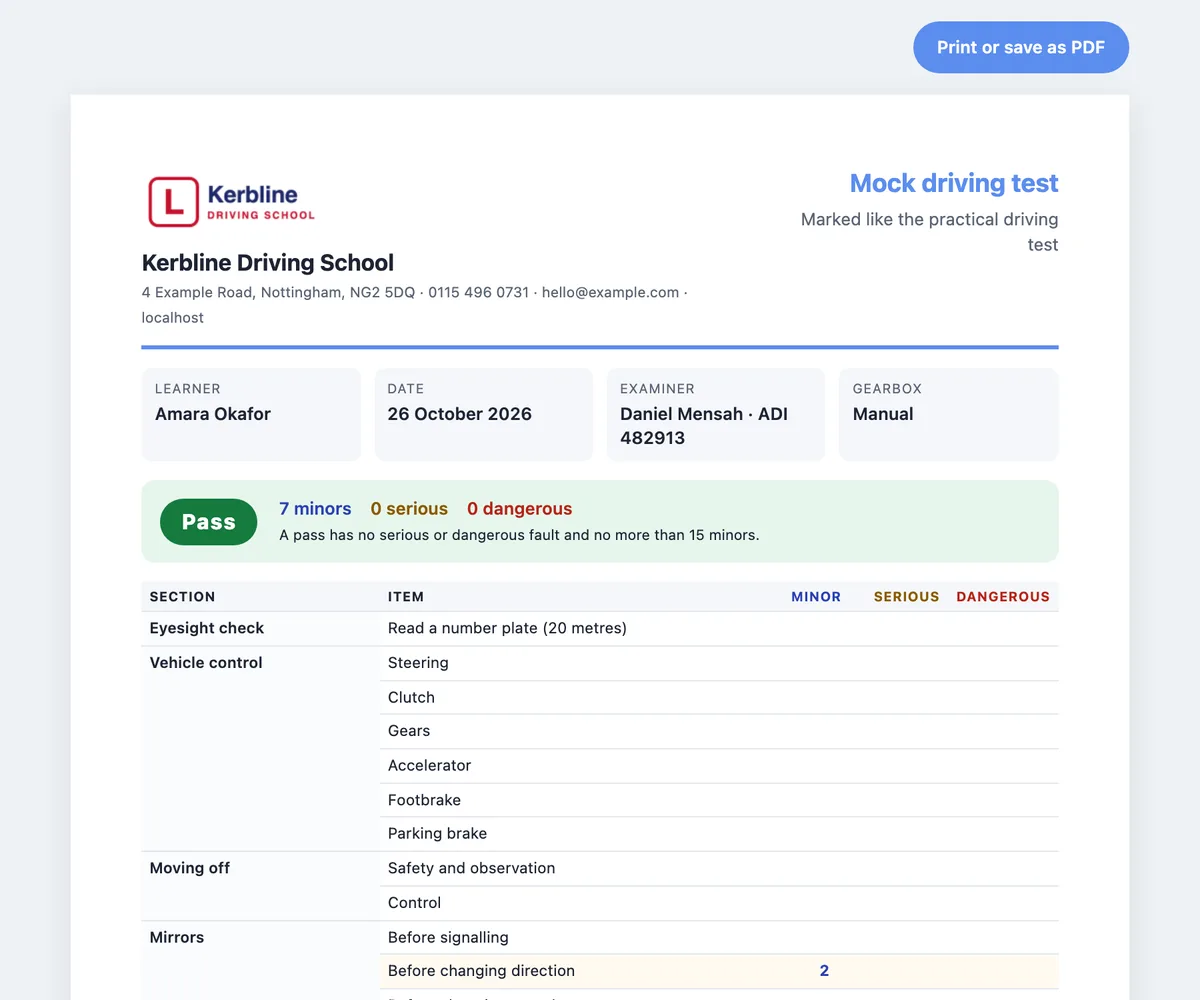
Task: Click the Print or save as PDF button
Action: pos(1021,47)
